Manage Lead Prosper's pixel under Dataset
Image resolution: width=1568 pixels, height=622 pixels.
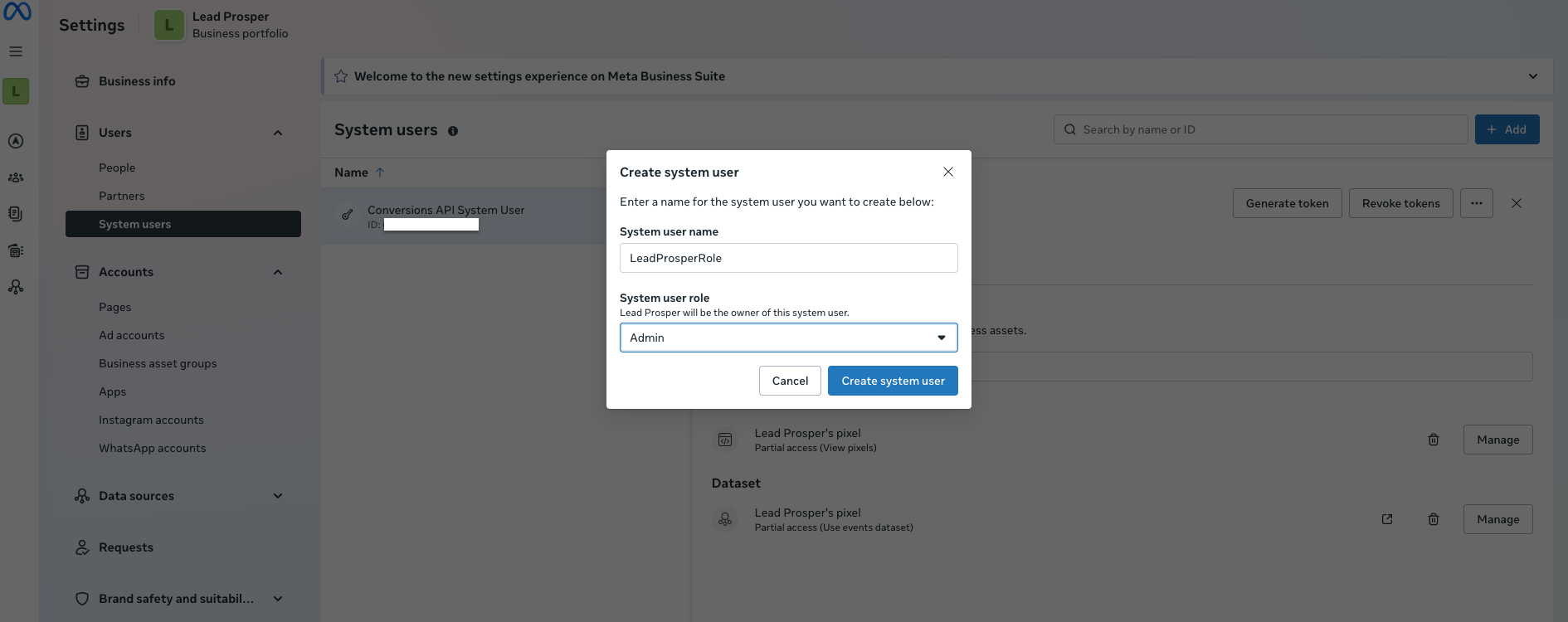click(1497, 519)
